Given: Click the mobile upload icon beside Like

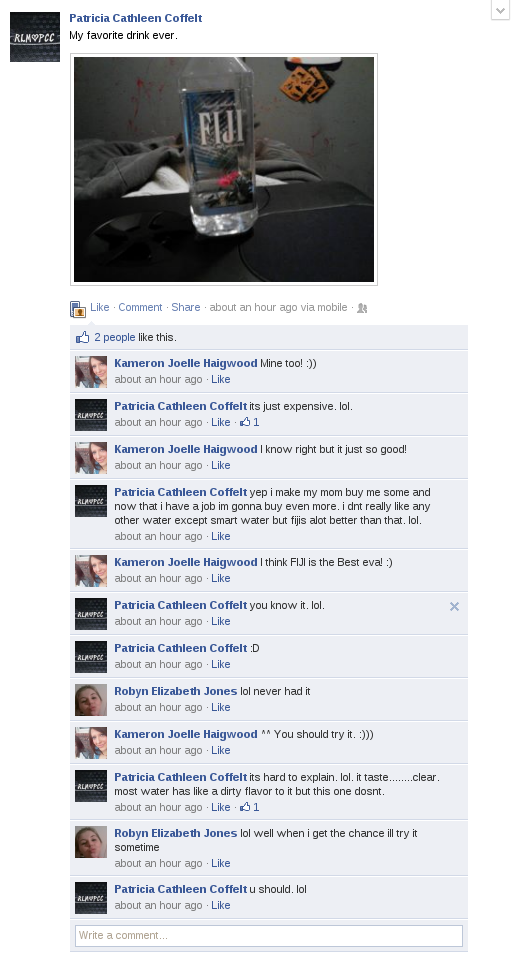Looking at the screenshot, I should click(78, 309).
